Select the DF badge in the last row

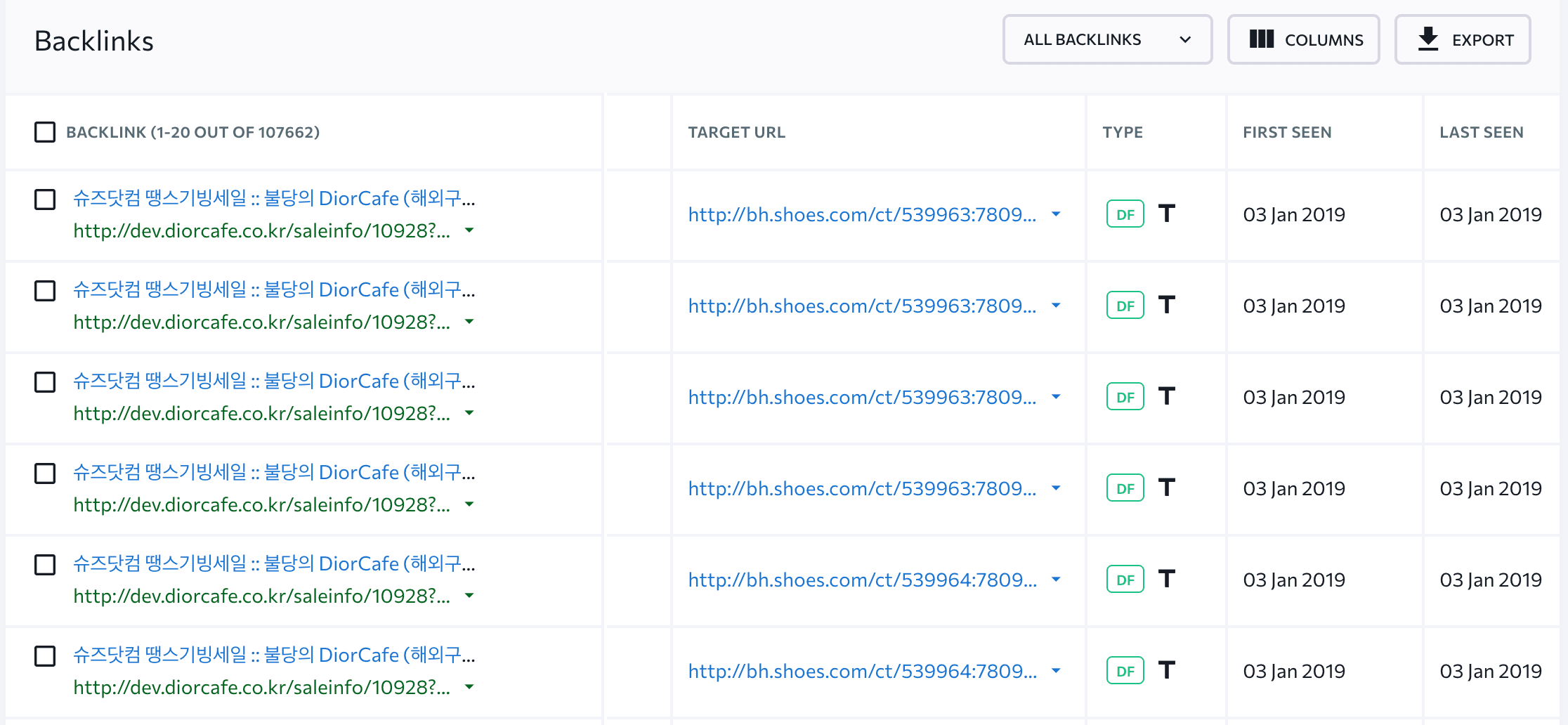pyautogui.click(x=1125, y=670)
